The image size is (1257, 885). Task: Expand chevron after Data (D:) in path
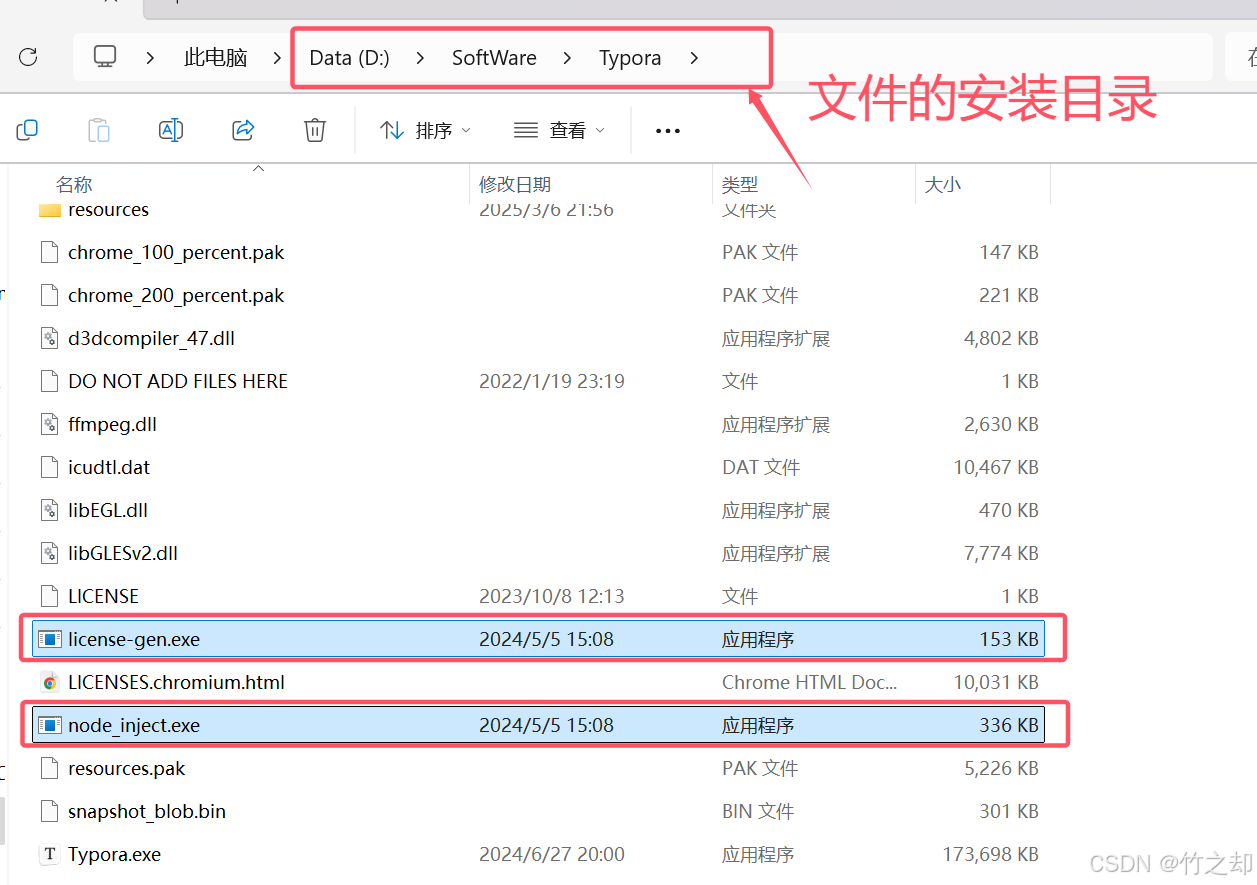(x=420, y=58)
